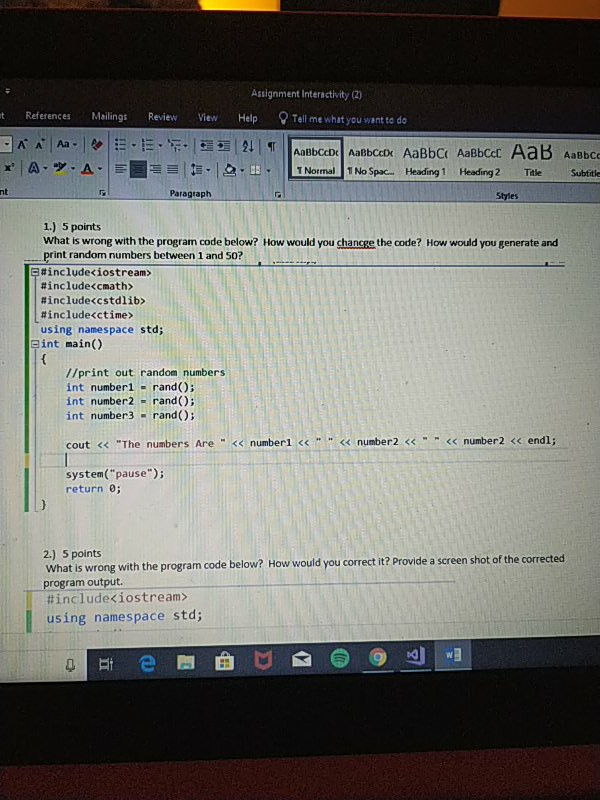
Task: Apply borders with the Borders icon
Action: [256, 170]
